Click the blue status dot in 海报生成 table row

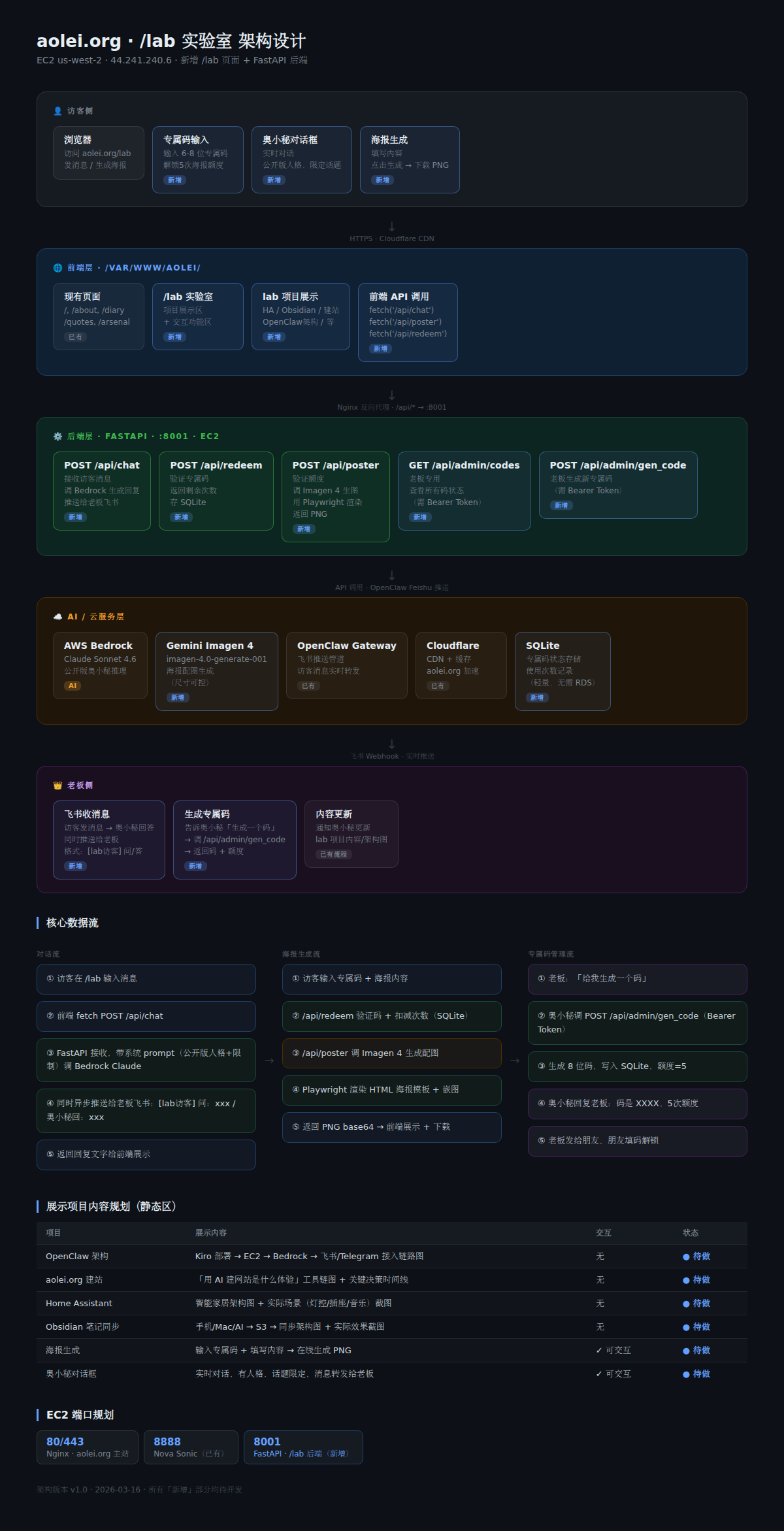tap(686, 1351)
